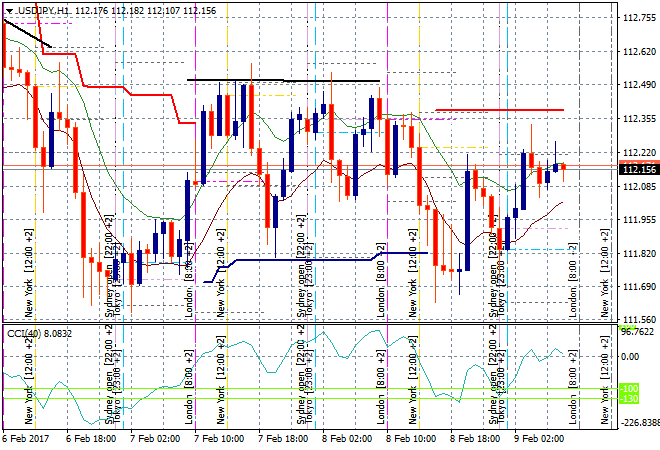
Task: Click the 0.00 CCI scale value
Action: (630, 357)
